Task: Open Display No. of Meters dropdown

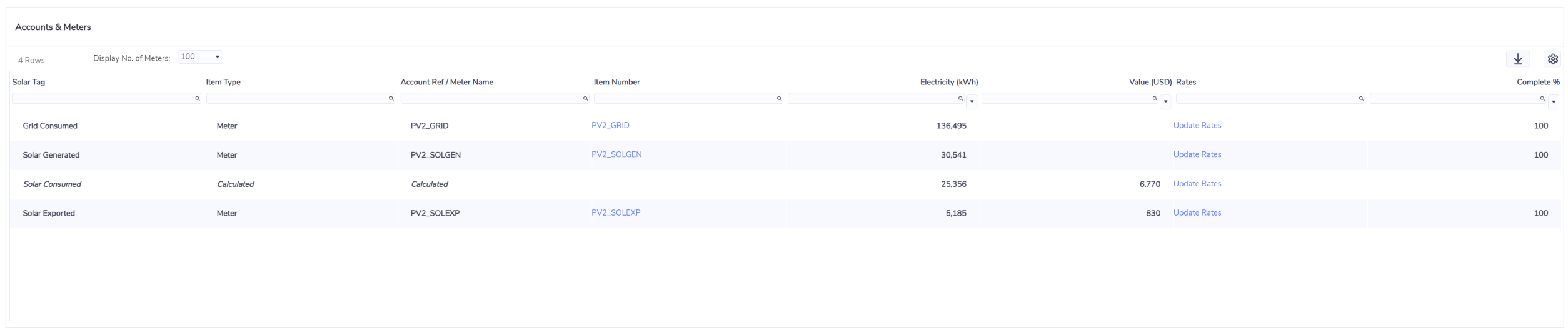Action: click(200, 57)
